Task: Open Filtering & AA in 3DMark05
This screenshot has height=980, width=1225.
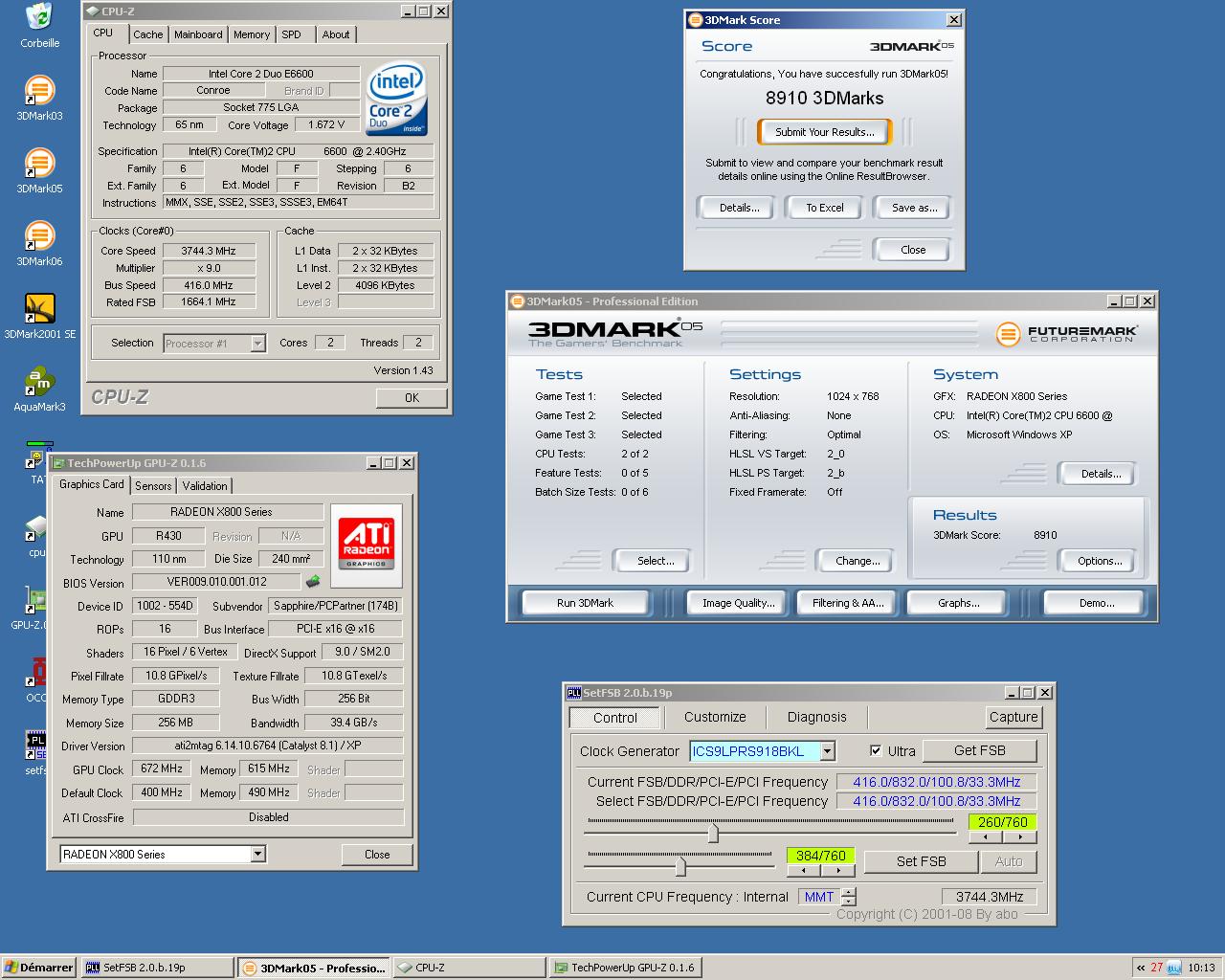Action: pyautogui.click(x=848, y=603)
